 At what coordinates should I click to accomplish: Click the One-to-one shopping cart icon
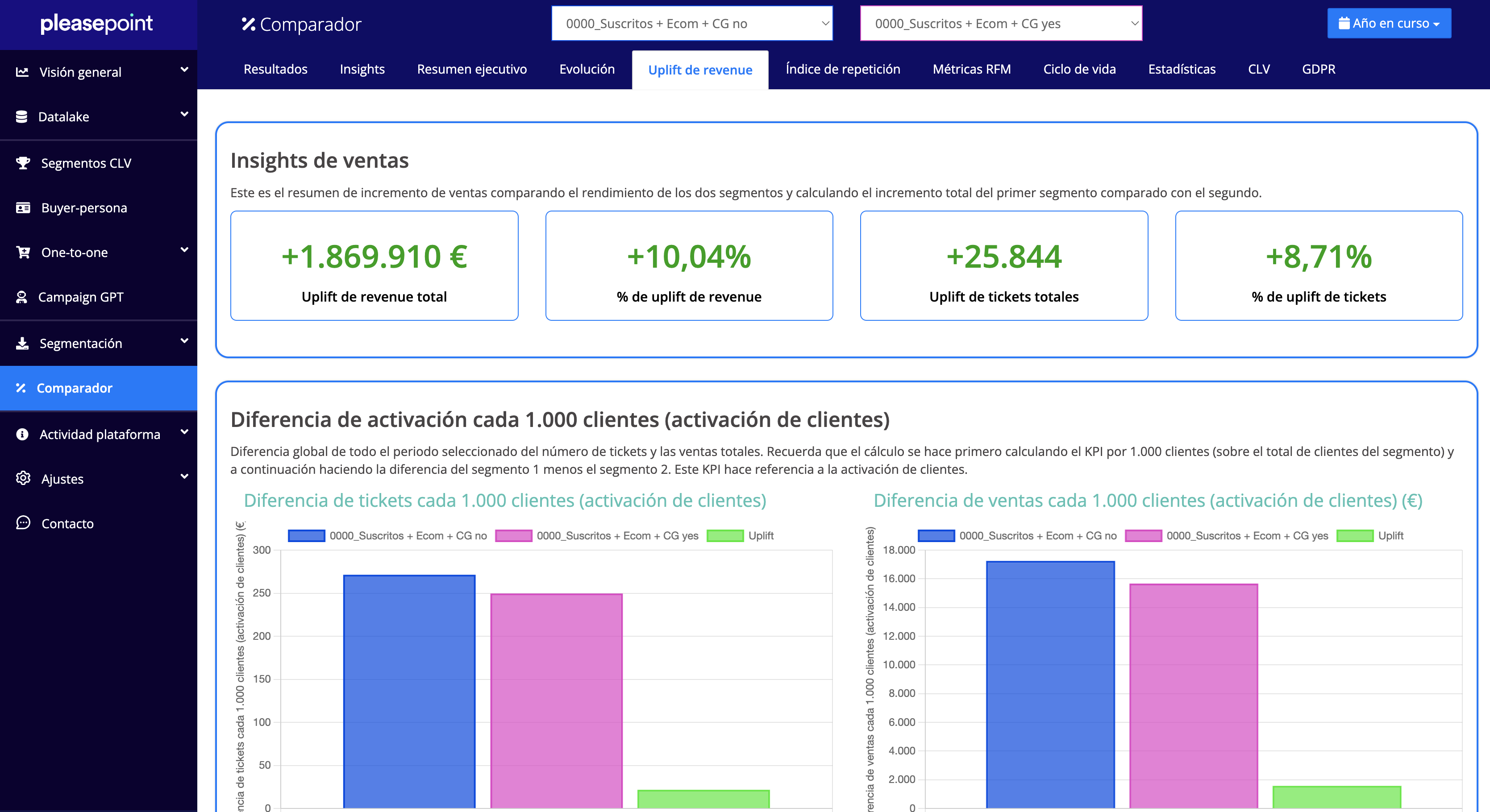pyautogui.click(x=23, y=253)
